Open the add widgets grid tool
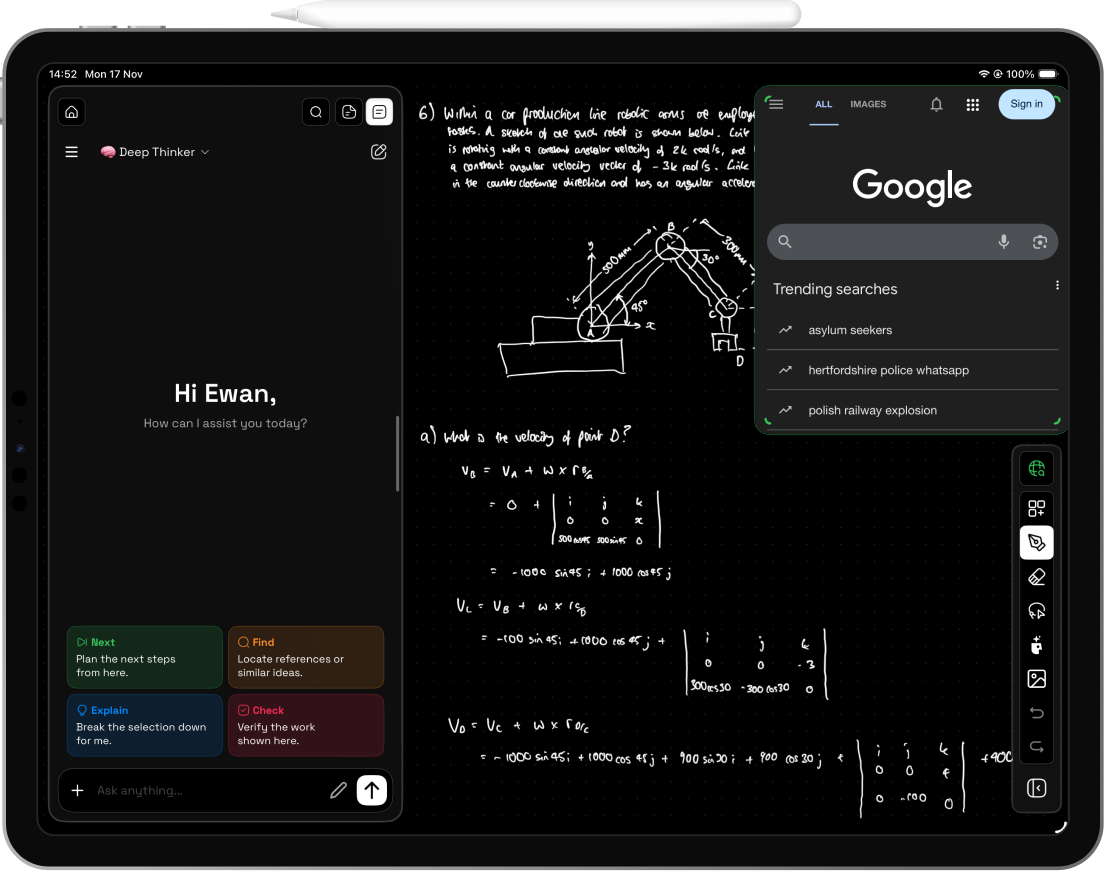Viewport: 1104px width, 871px height. click(x=1036, y=508)
